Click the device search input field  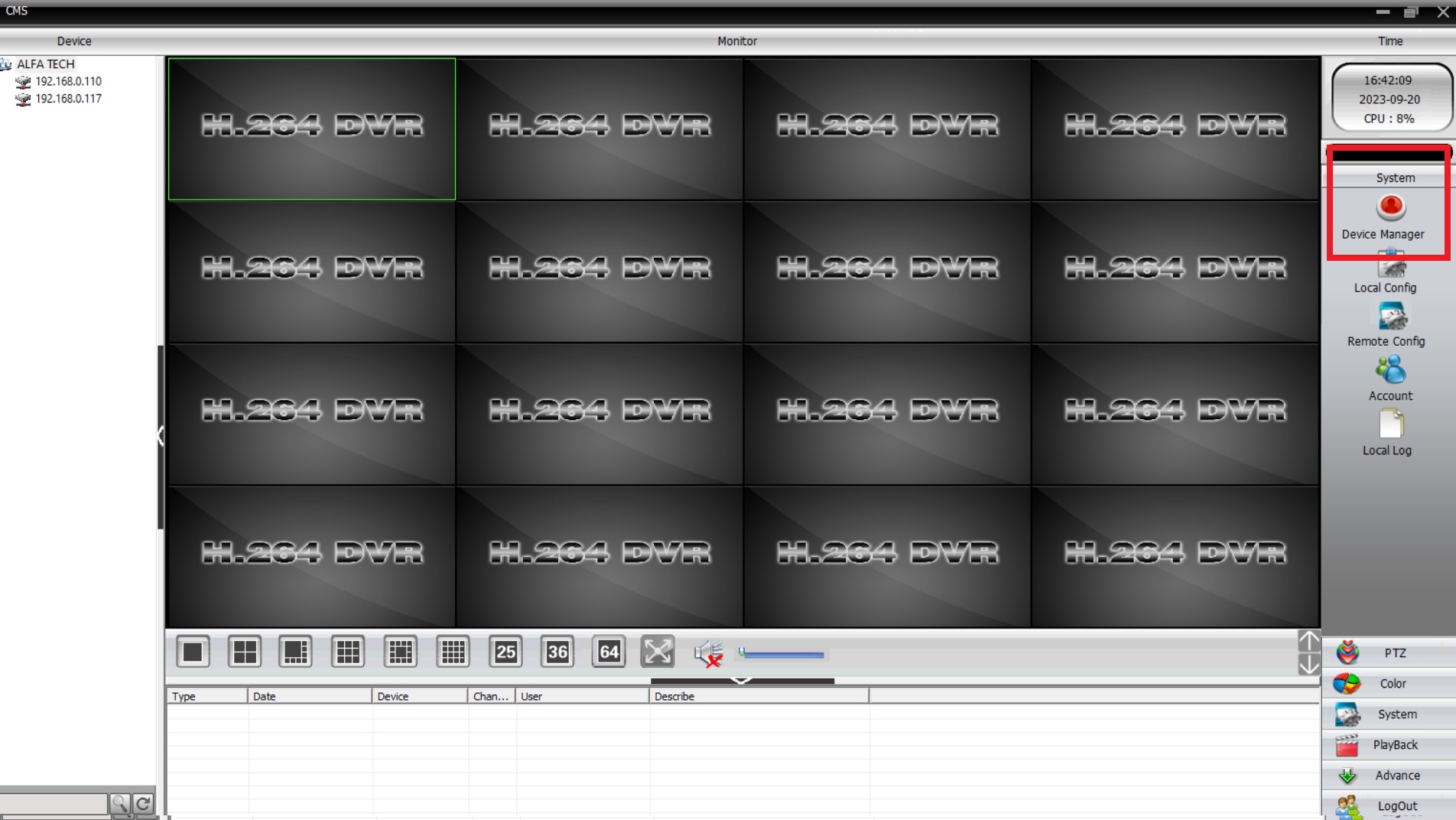pos(54,803)
